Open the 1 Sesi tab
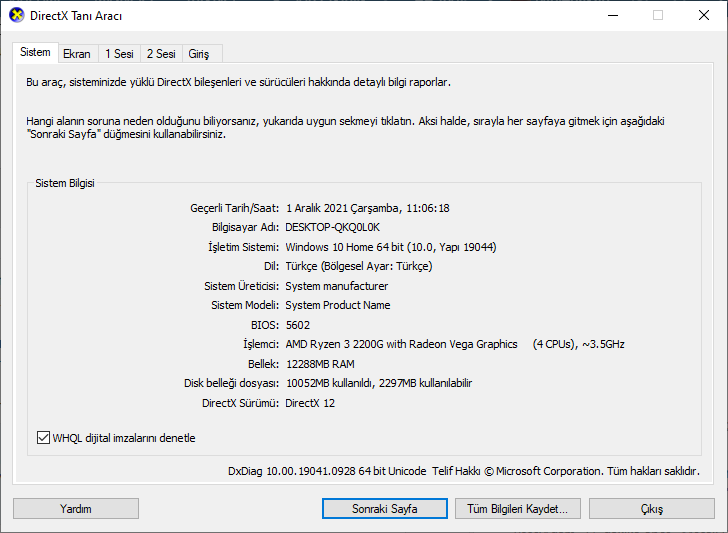 pyautogui.click(x=119, y=54)
